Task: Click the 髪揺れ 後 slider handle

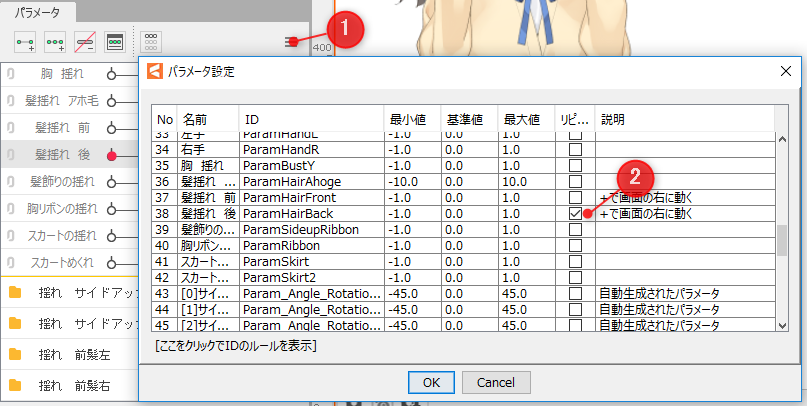Action: (111, 155)
